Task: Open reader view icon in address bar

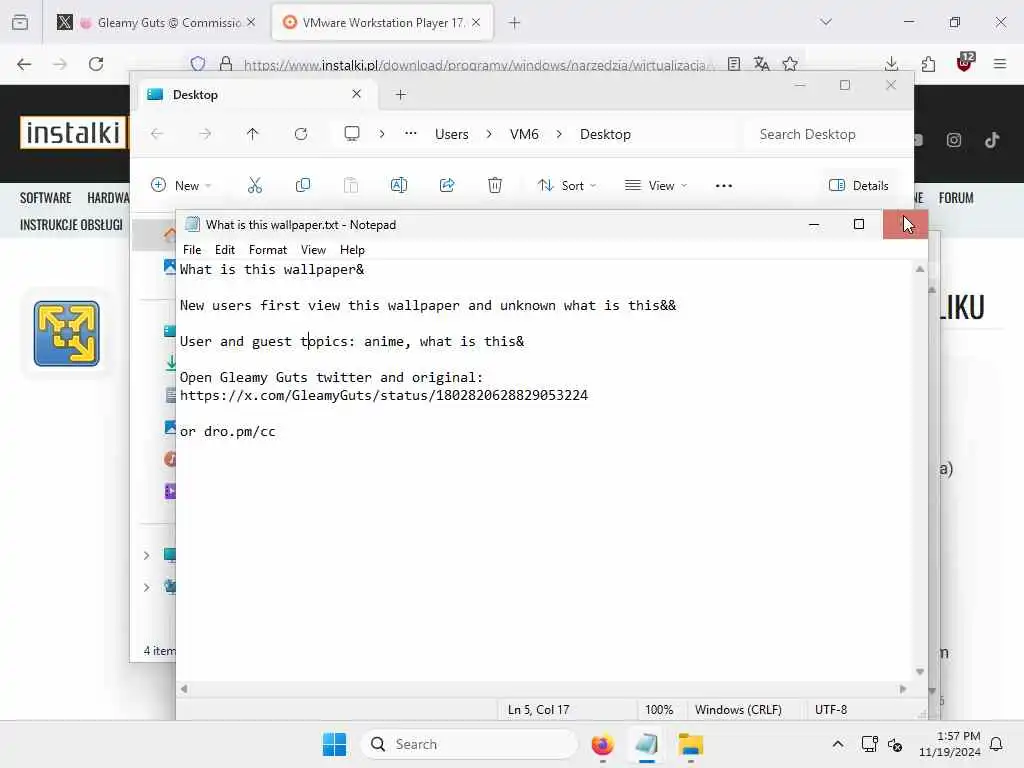Action: [734, 63]
